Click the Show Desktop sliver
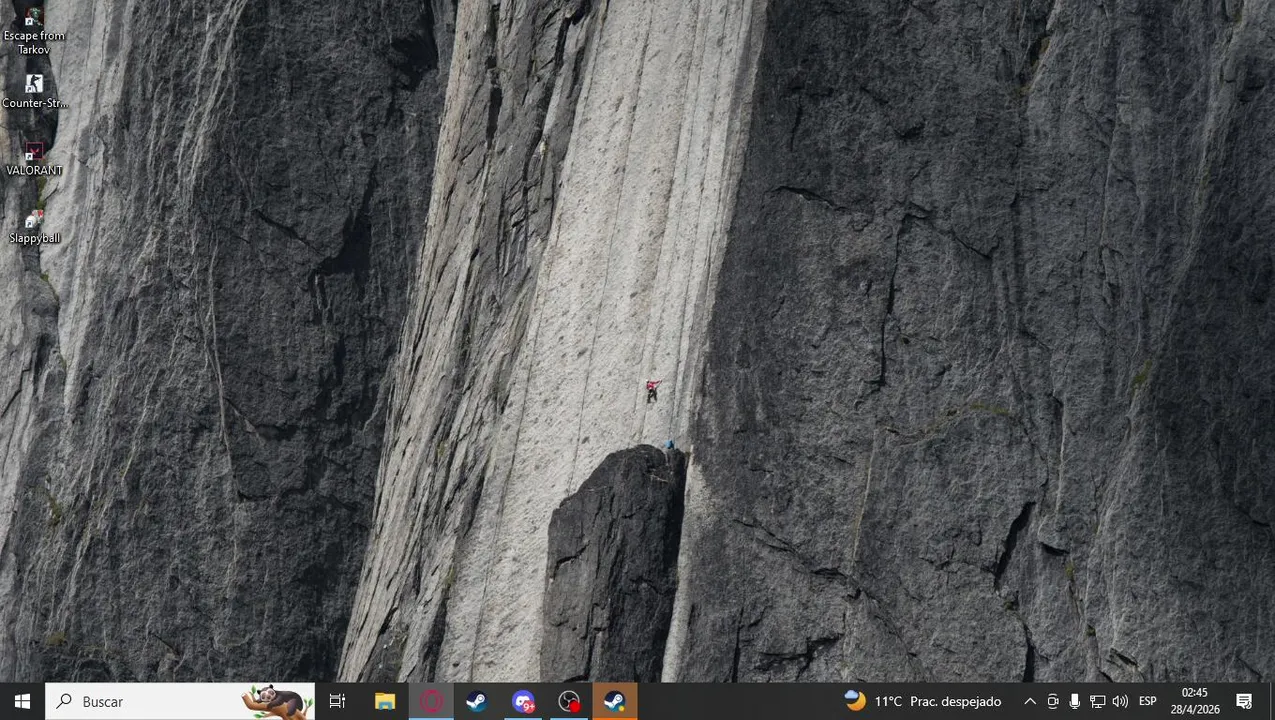Screen dimensions: 1275x720 pos(1272,701)
